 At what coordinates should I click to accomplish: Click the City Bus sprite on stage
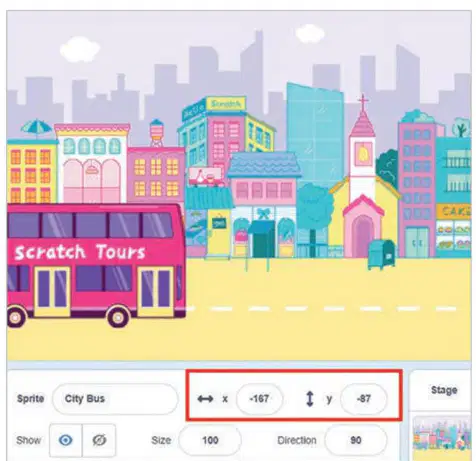pos(96,266)
